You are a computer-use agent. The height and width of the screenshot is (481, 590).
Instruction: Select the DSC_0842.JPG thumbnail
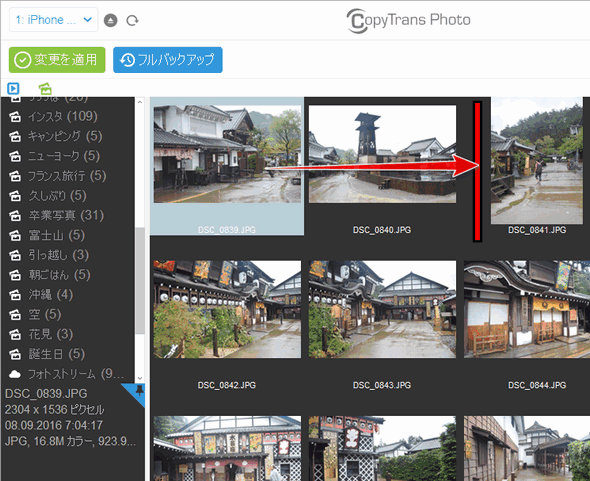(227, 309)
